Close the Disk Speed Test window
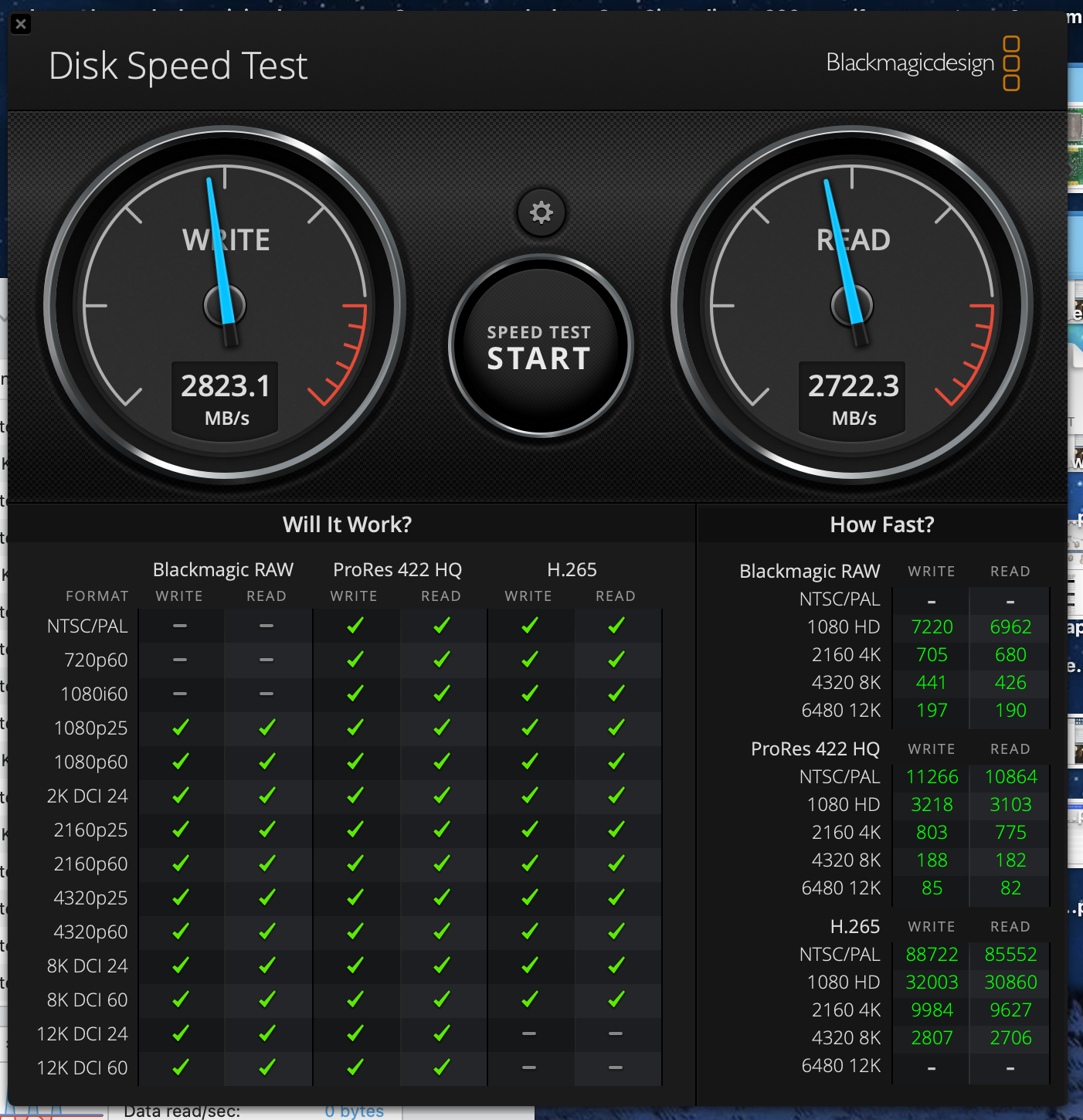The height and width of the screenshot is (1120, 1083). (22, 24)
